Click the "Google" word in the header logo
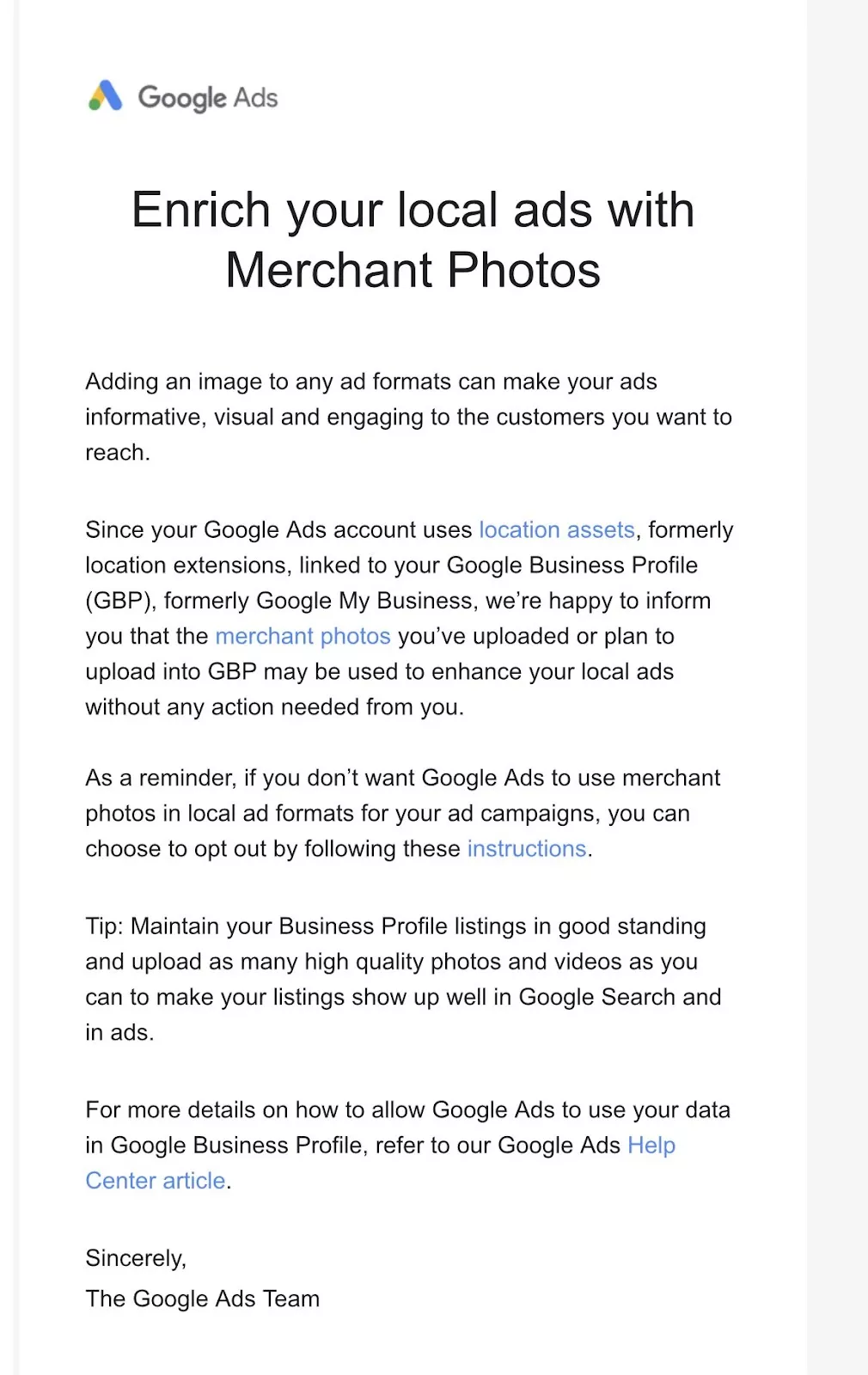Image resolution: width=868 pixels, height=1375 pixels. pos(182,98)
